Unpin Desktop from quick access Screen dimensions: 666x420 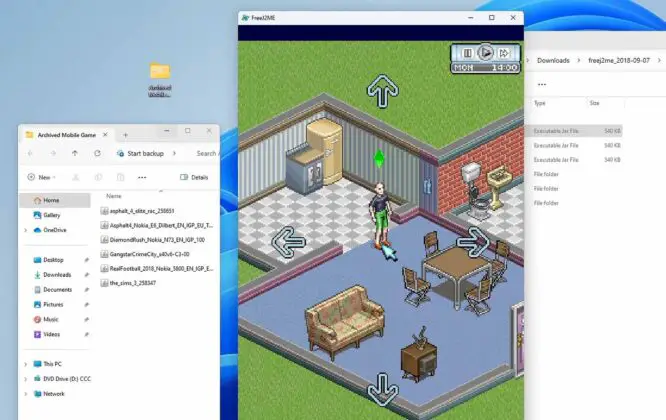(x=86, y=260)
